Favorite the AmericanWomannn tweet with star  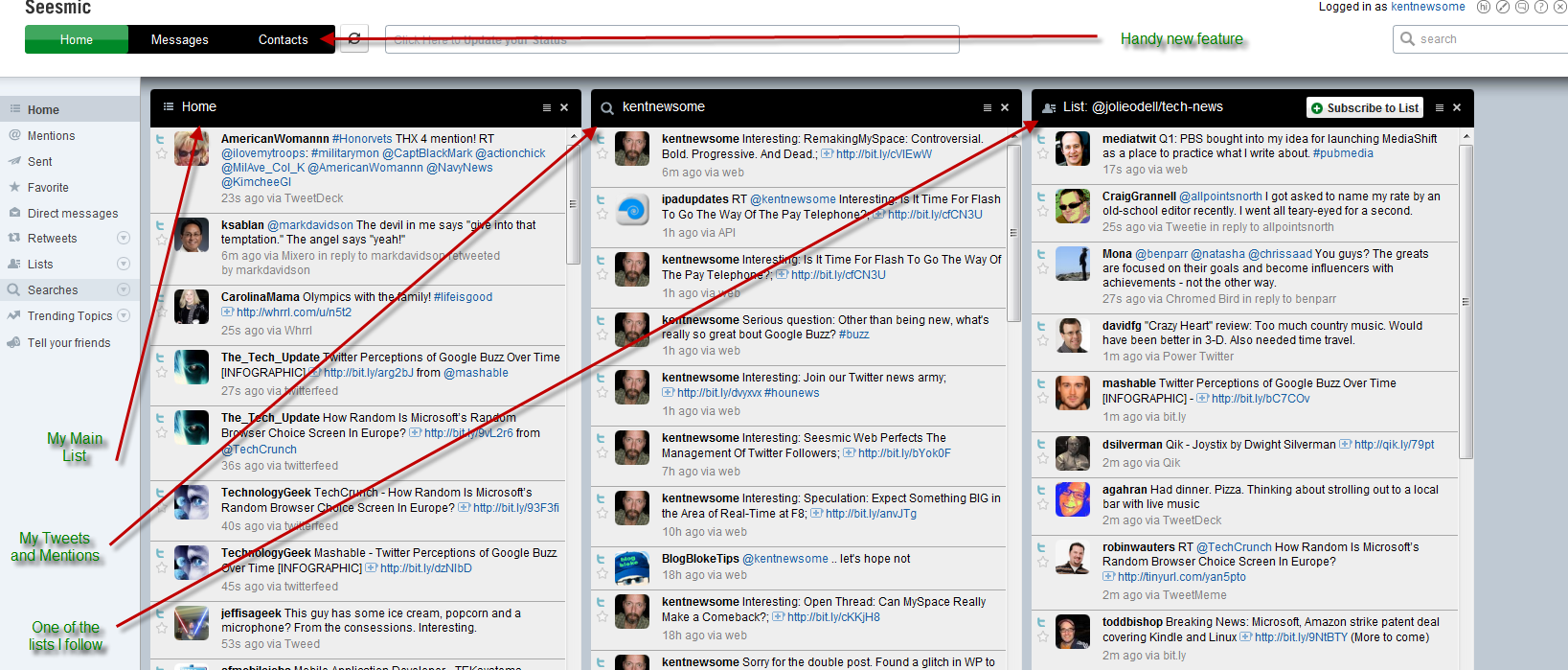tap(162, 154)
